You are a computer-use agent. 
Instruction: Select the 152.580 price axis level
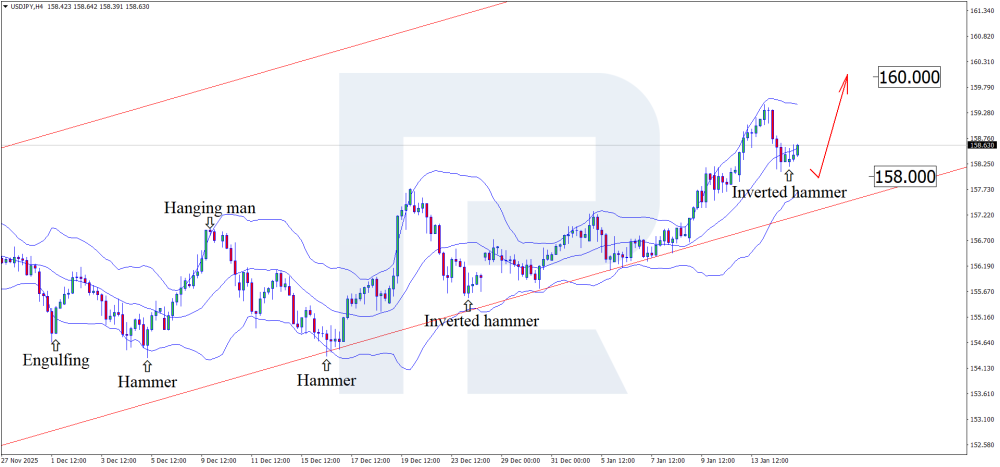[981, 444]
